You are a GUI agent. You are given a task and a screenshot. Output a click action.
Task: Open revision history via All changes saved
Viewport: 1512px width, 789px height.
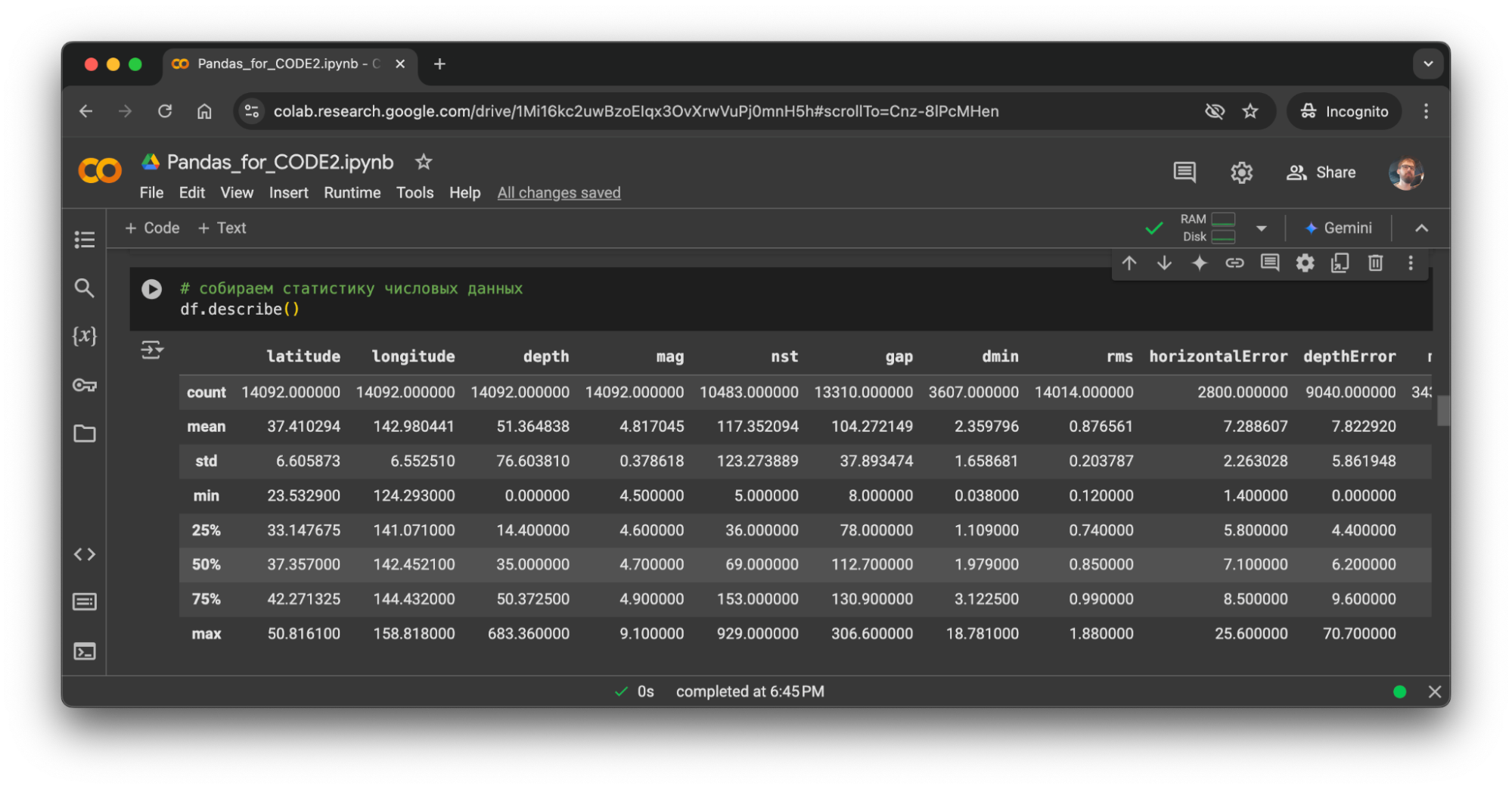tap(558, 193)
